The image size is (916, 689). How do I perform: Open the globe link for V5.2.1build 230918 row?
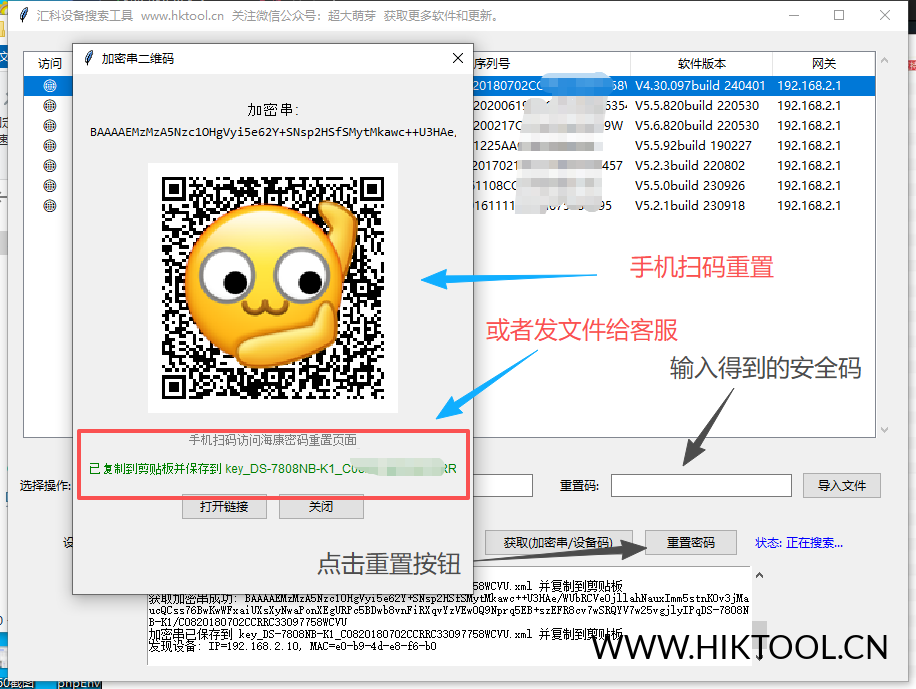(50, 206)
